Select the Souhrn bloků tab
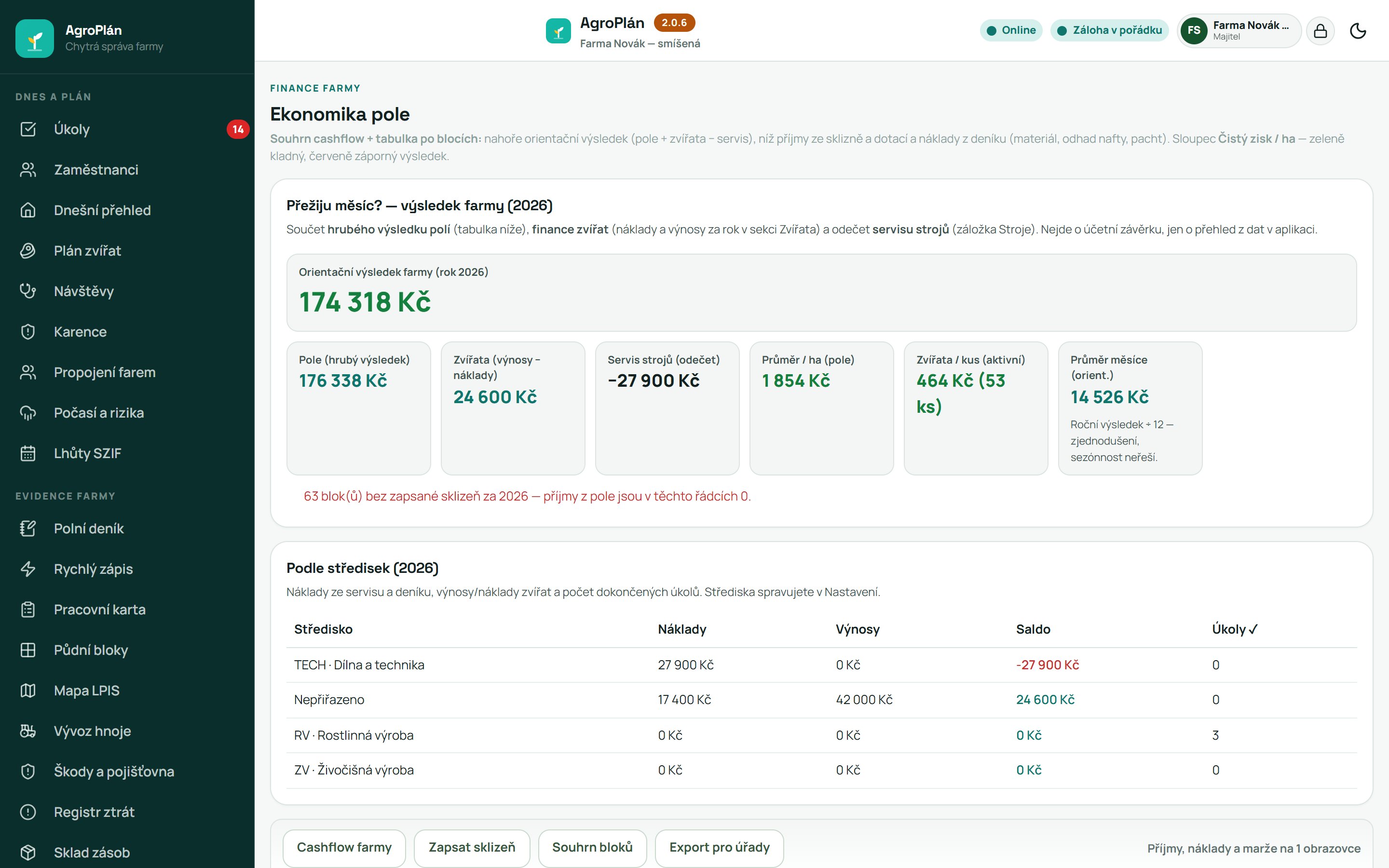 click(592, 847)
